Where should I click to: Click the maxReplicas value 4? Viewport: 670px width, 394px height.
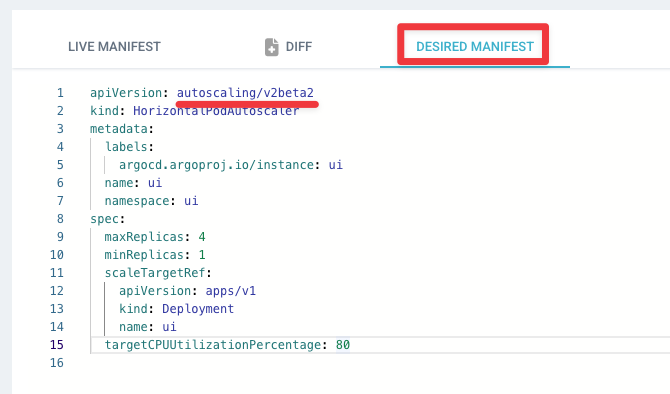(202, 237)
